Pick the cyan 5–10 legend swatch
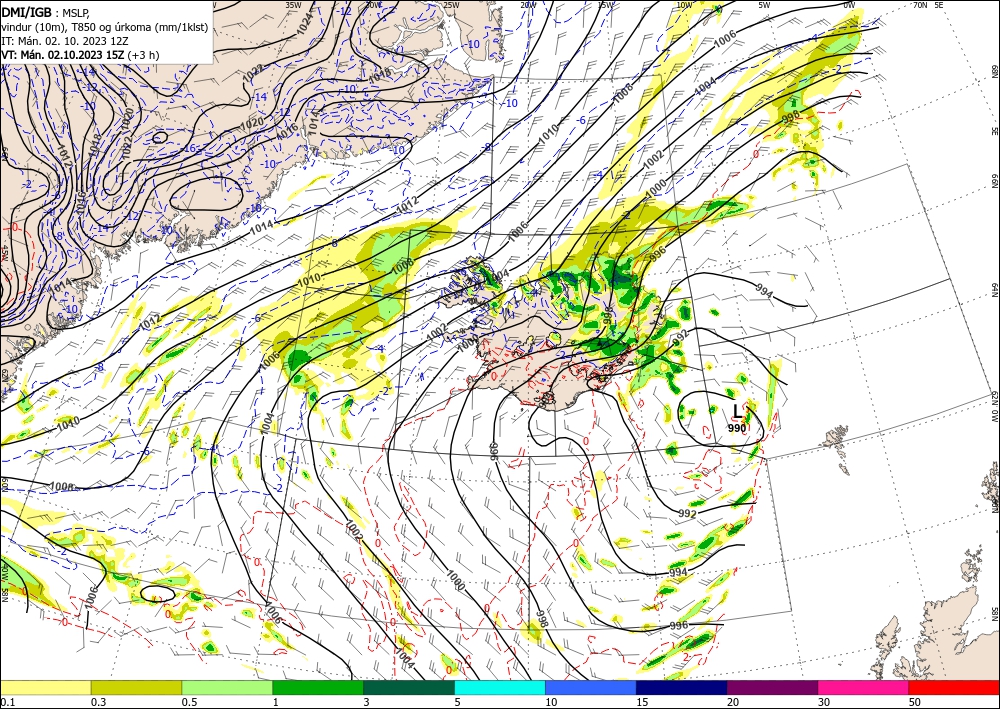This screenshot has width=1000, height=709. click(500, 687)
